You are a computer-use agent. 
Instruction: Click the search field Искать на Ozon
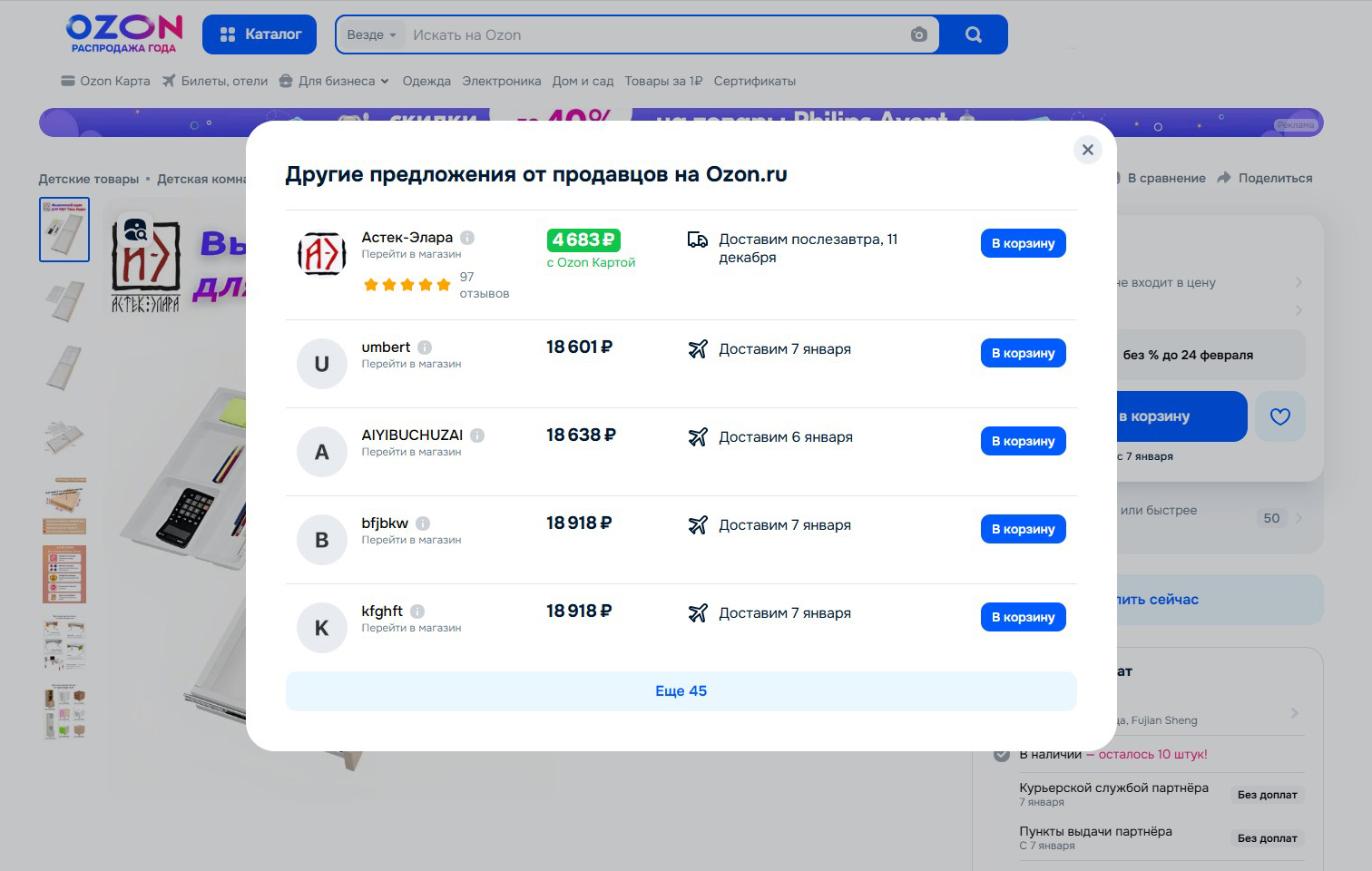point(653,34)
